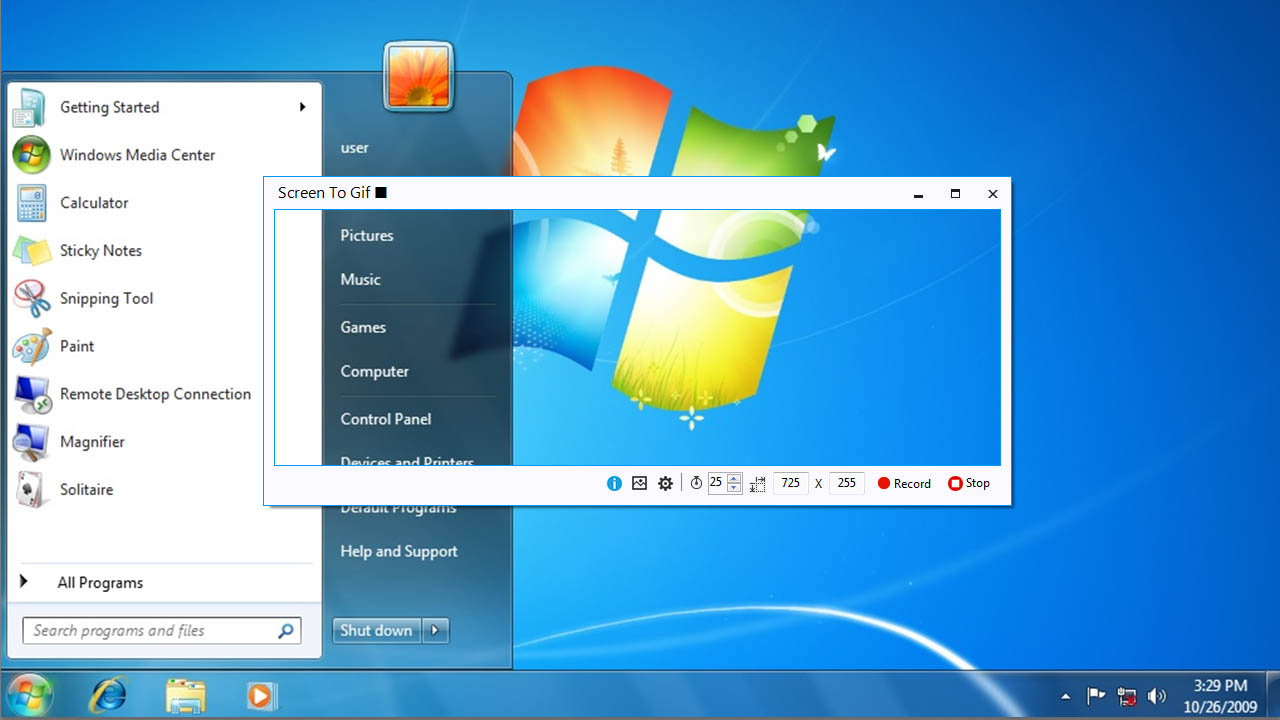The image size is (1280, 720).
Task: Open Action Center flag icon
Action: pos(1096,696)
